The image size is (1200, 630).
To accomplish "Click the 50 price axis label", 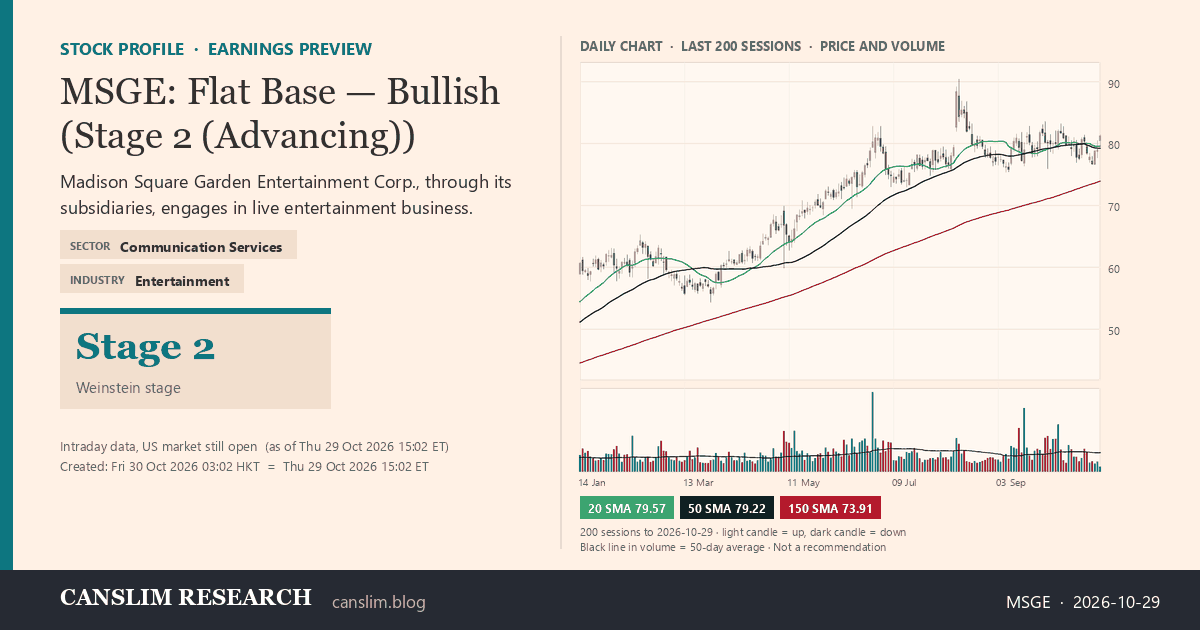I will pyautogui.click(x=1113, y=331).
